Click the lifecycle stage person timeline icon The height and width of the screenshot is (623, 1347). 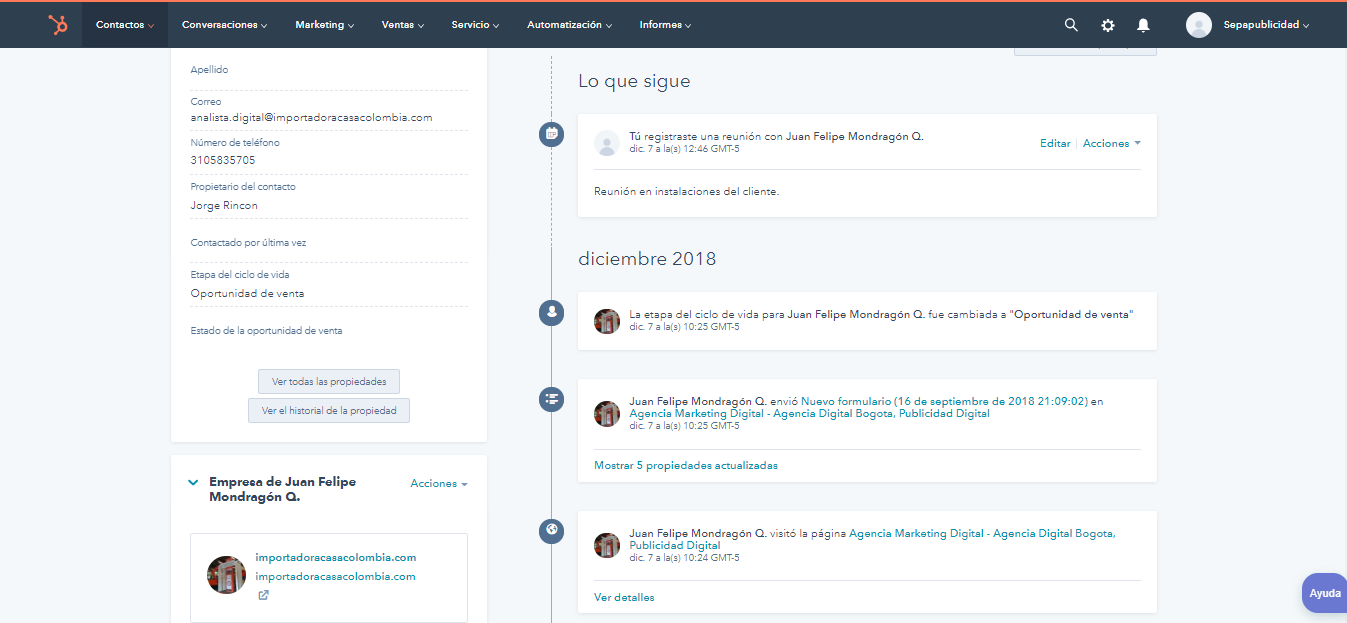(x=551, y=312)
